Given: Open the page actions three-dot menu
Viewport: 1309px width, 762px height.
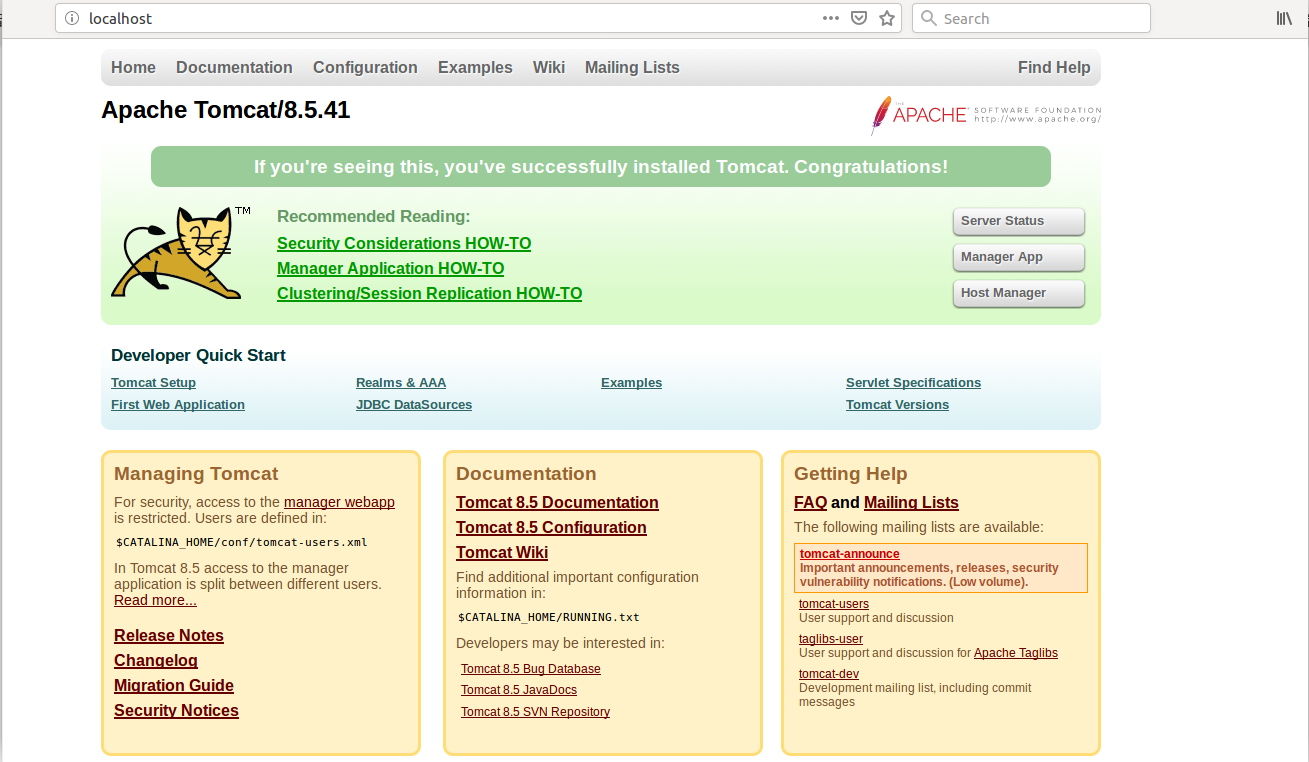Looking at the screenshot, I should 831,18.
